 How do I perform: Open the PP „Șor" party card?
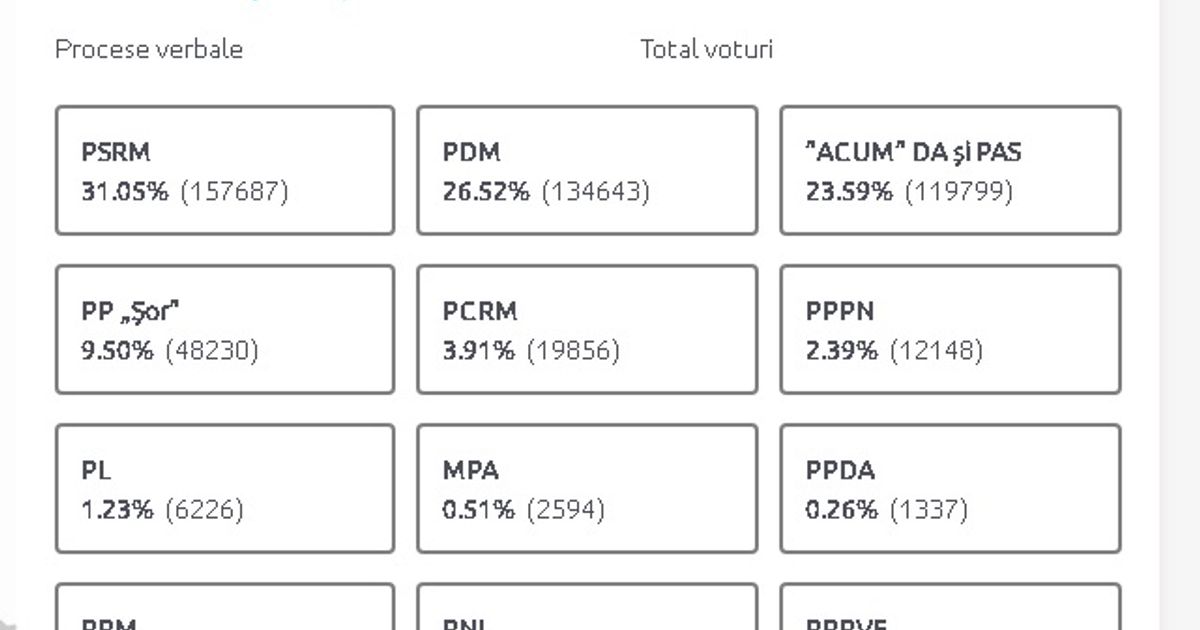pyautogui.click(x=225, y=330)
